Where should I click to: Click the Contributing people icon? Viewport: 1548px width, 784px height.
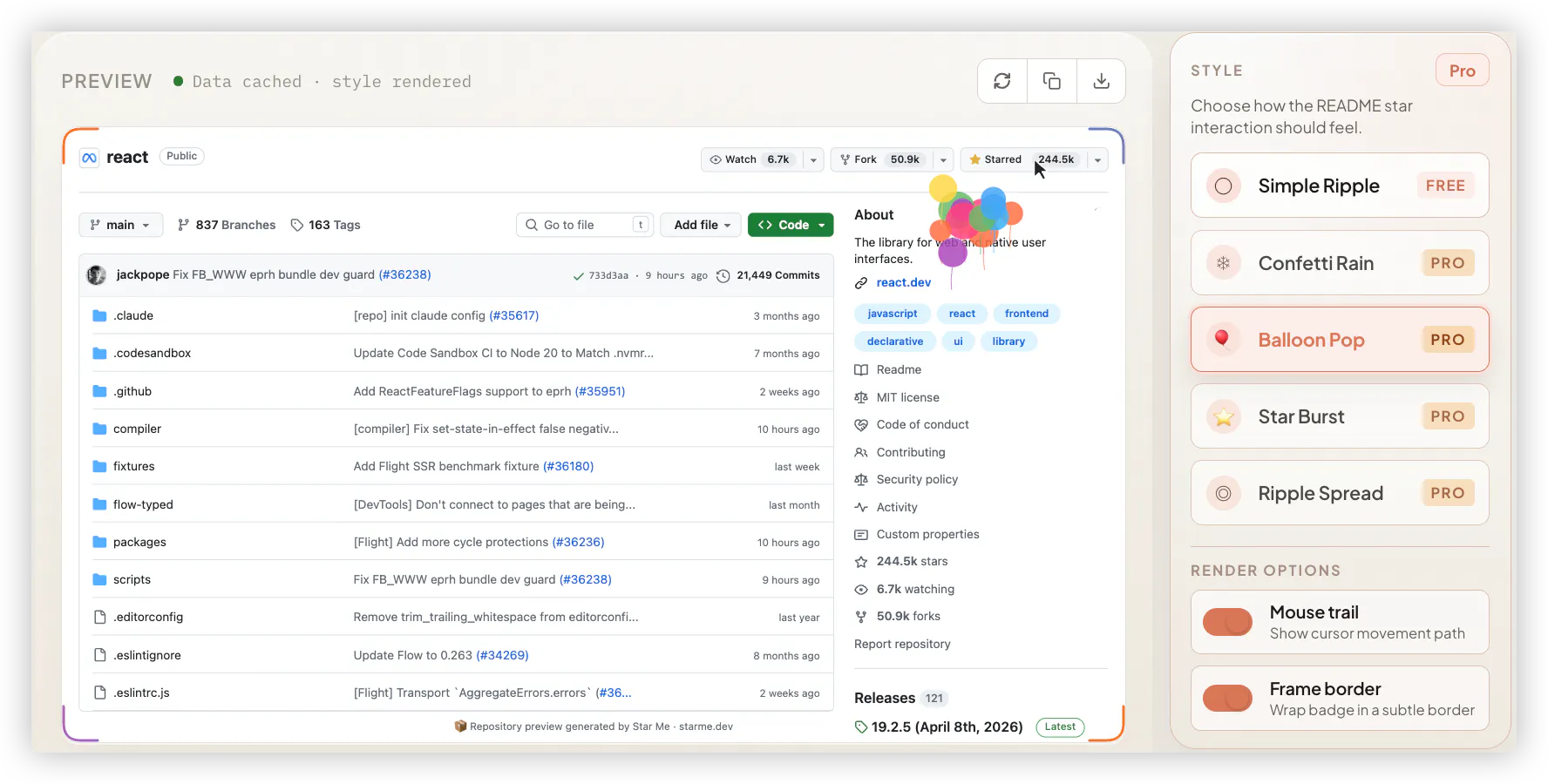point(861,452)
